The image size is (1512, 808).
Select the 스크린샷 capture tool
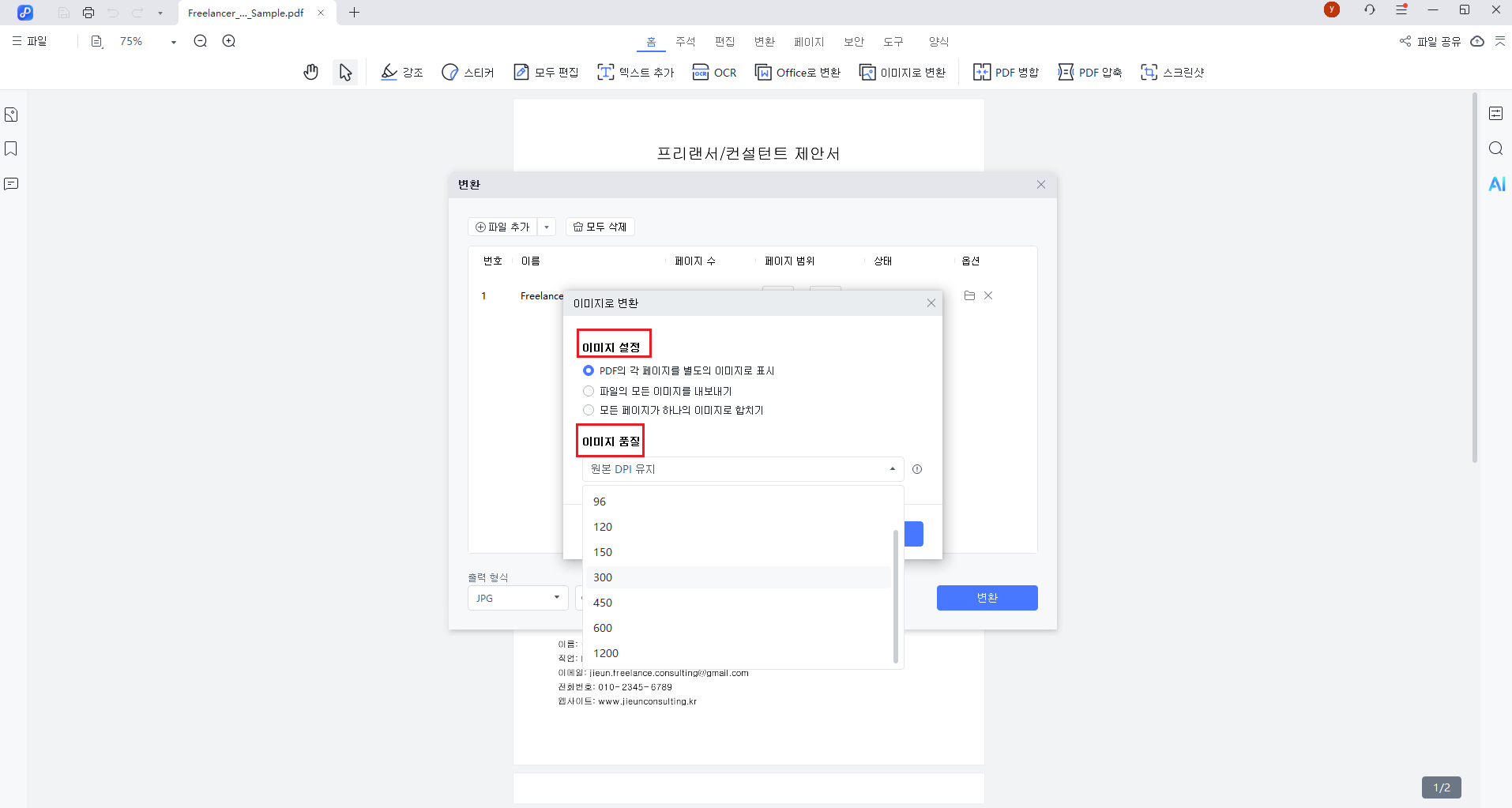tap(1173, 72)
